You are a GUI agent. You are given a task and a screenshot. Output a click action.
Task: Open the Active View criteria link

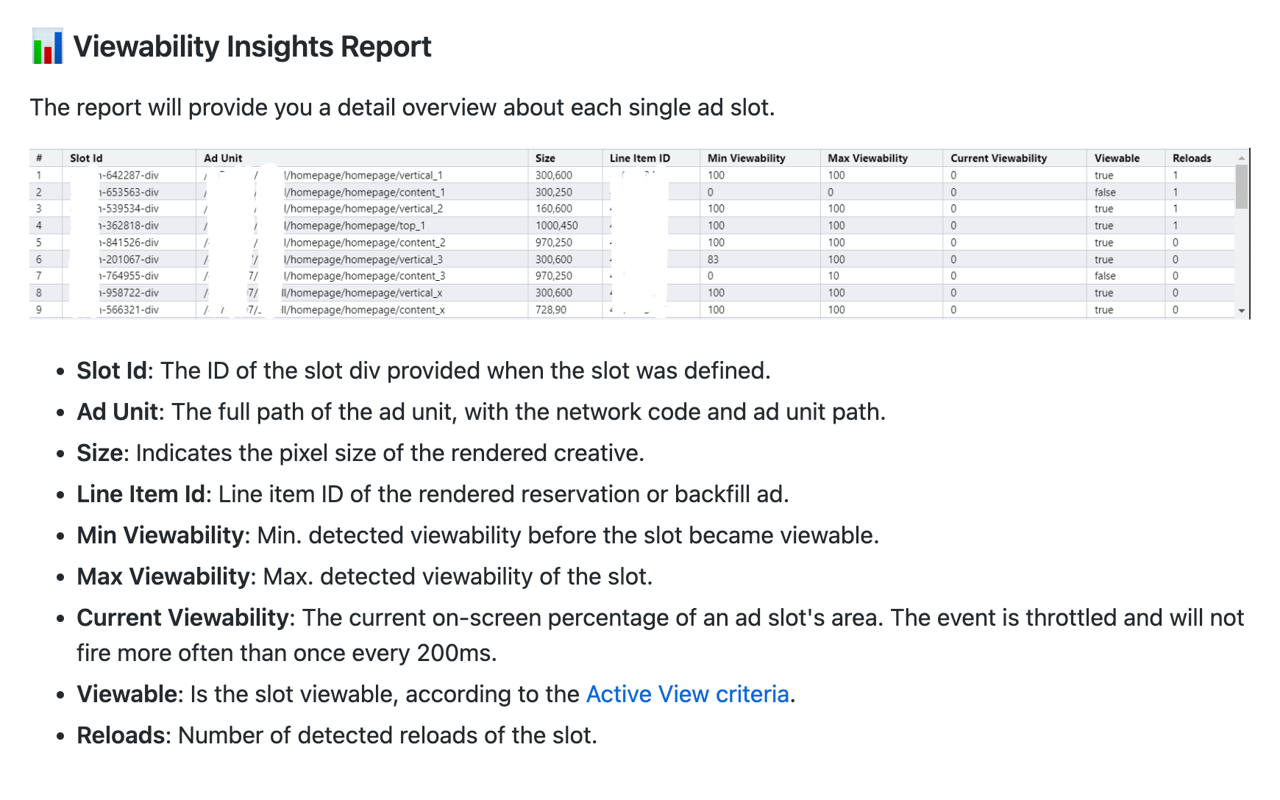pos(687,694)
